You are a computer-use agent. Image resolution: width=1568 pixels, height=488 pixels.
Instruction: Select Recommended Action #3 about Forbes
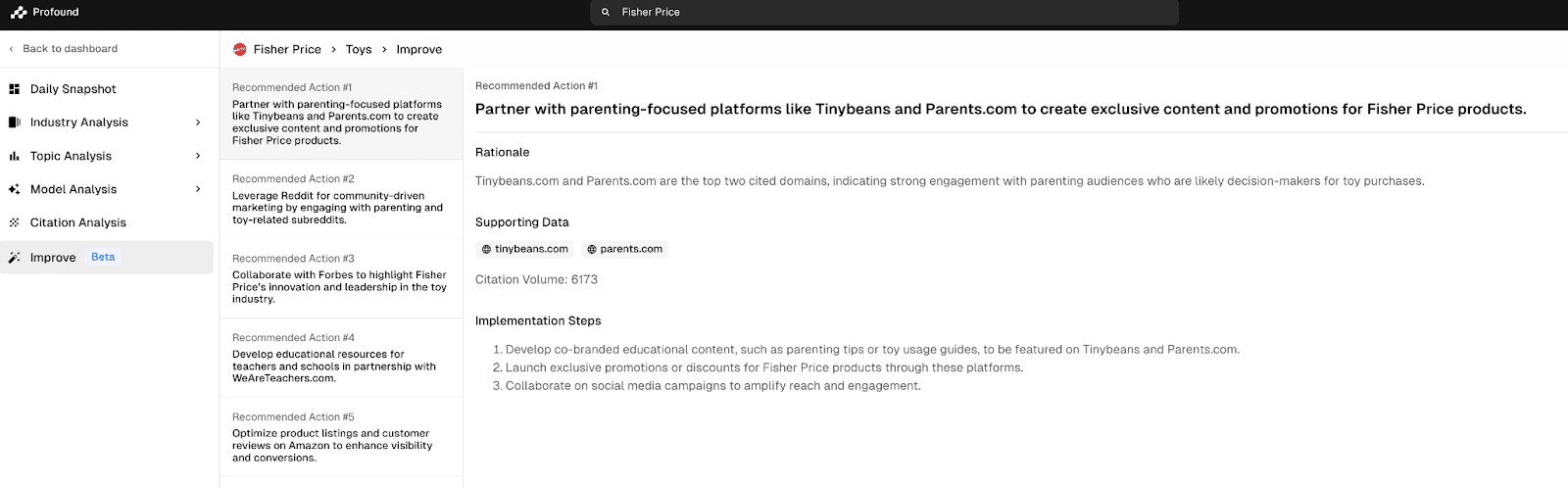[341, 279]
